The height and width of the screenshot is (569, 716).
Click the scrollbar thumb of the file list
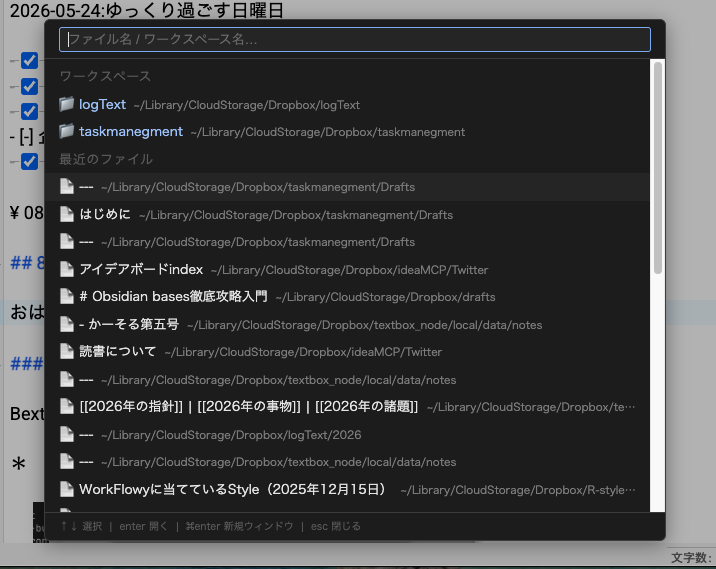tap(658, 168)
